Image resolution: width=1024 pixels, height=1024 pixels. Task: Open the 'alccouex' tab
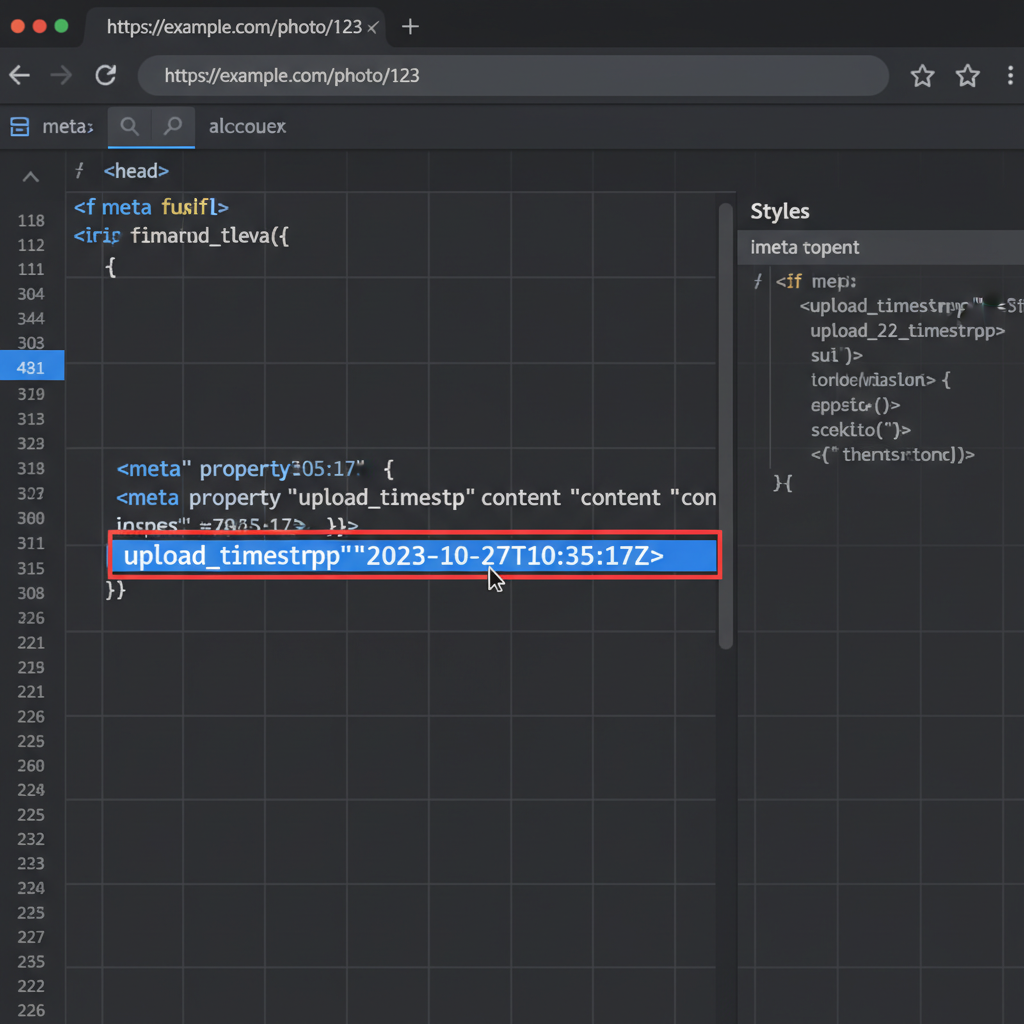(x=248, y=126)
